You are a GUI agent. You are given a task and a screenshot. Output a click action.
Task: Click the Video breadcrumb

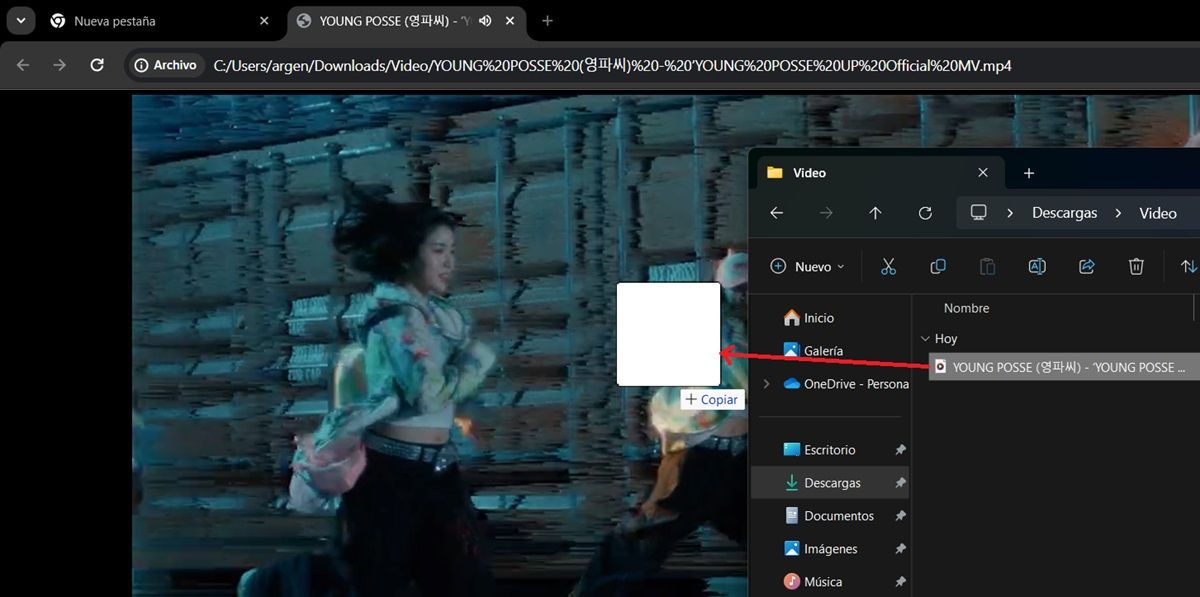(1158, 213)
